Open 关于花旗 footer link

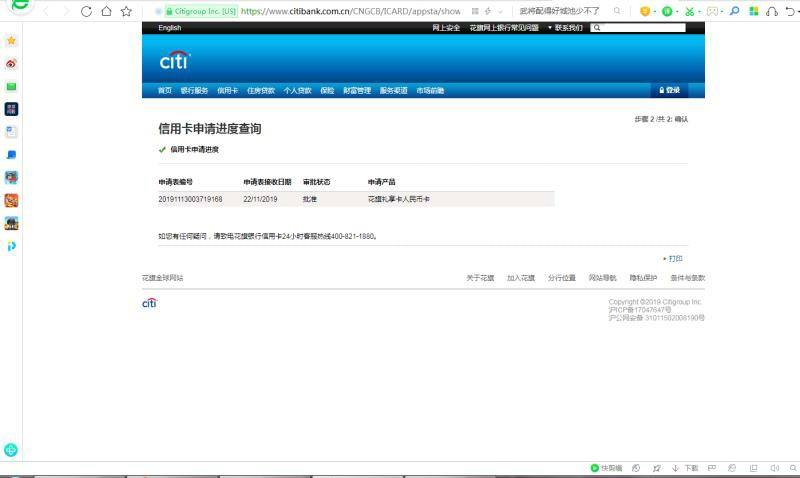pos(480,278)
